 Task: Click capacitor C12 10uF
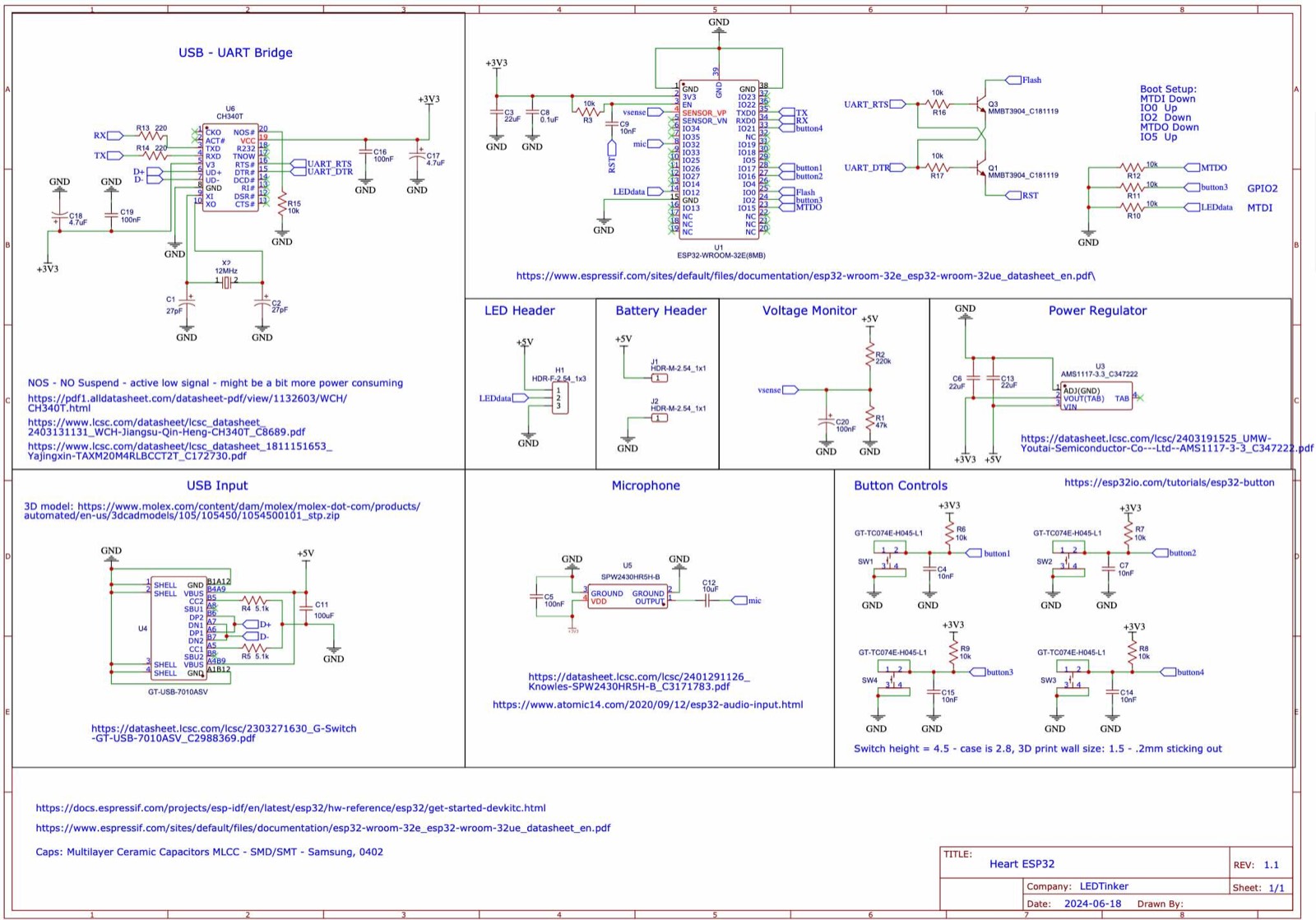708,600
